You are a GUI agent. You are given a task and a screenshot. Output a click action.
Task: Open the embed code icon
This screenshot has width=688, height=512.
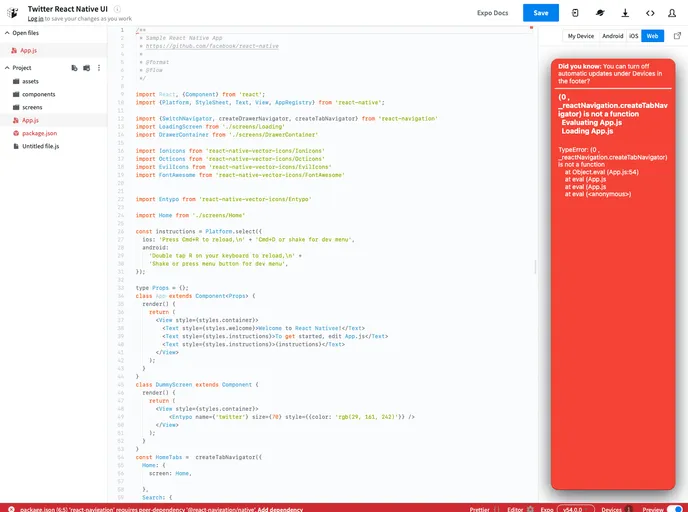click(650, 13)
